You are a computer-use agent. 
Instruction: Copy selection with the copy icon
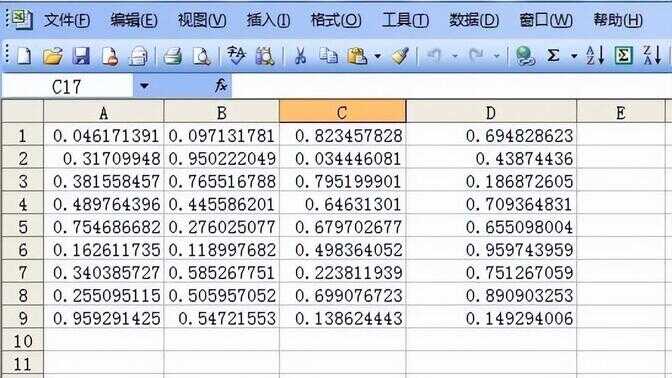coord(329,56)
